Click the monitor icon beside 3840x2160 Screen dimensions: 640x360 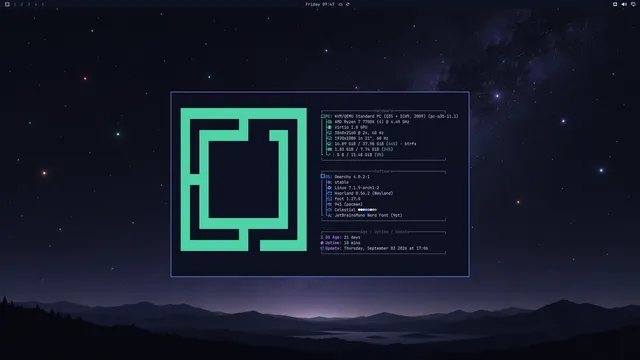pyautogui.click(x=330, y=133)
